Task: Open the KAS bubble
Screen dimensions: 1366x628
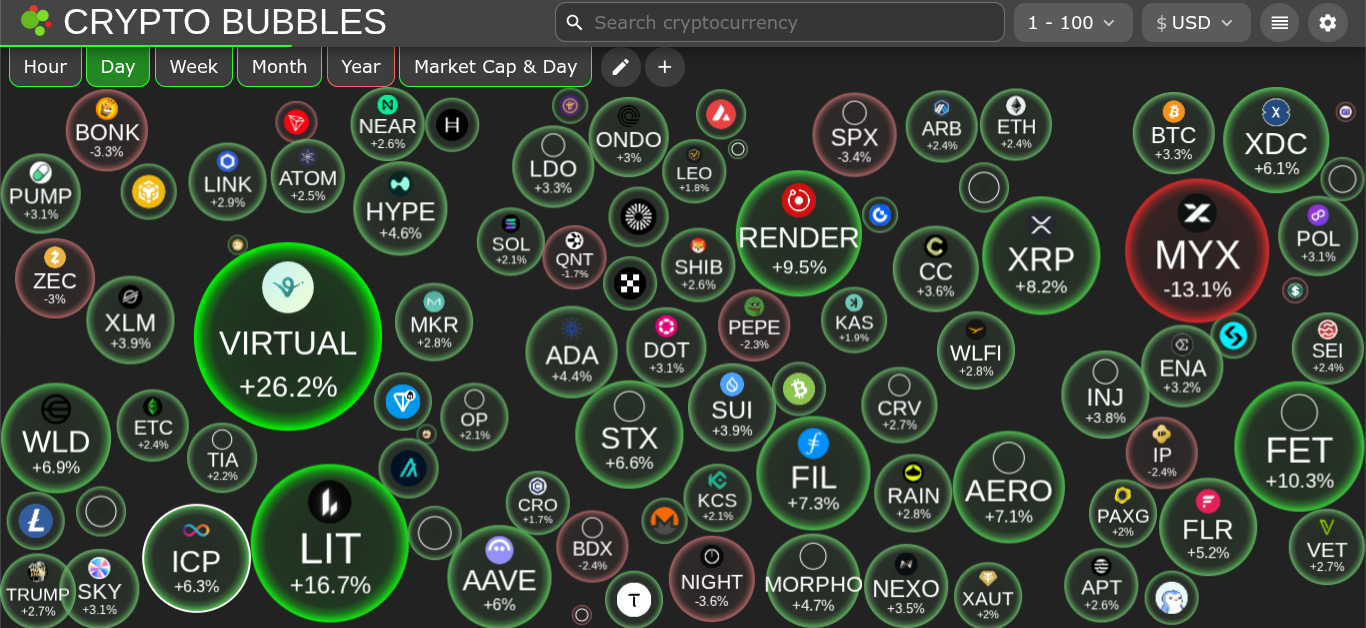Action: 854,319
